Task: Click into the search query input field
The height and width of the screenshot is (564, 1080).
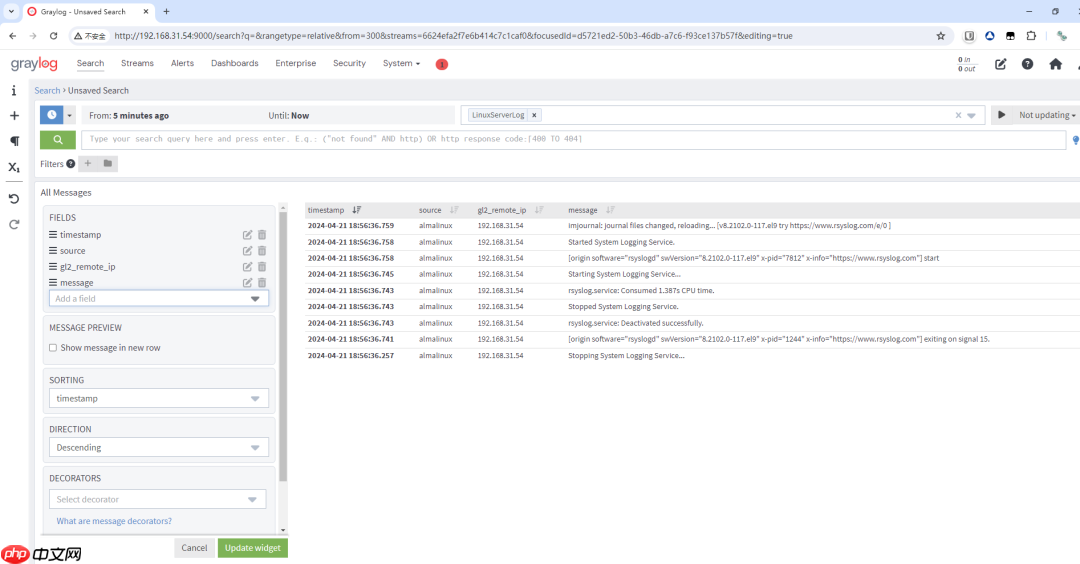Action: click(570, 139)
